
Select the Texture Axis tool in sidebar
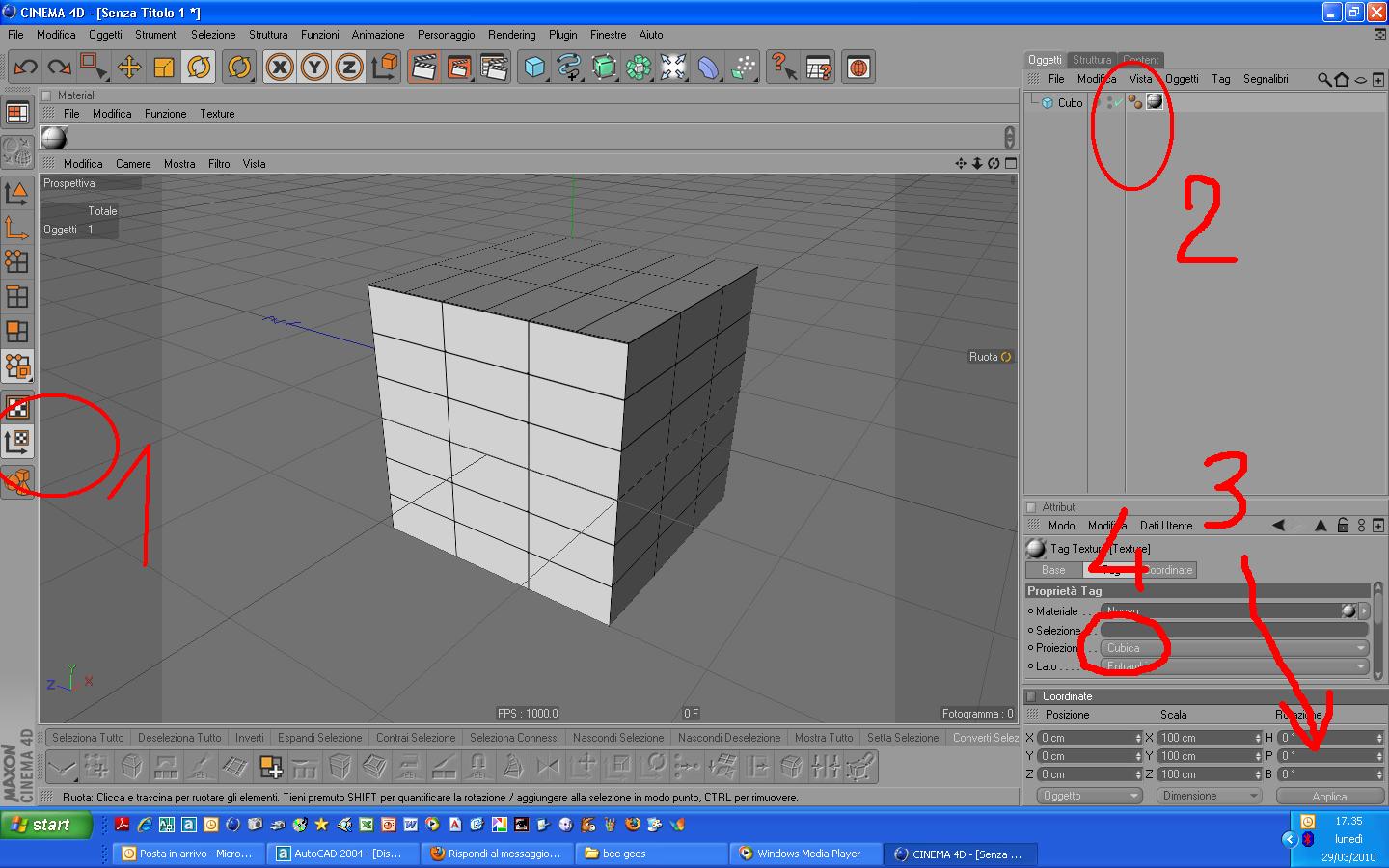click(17, 442)
